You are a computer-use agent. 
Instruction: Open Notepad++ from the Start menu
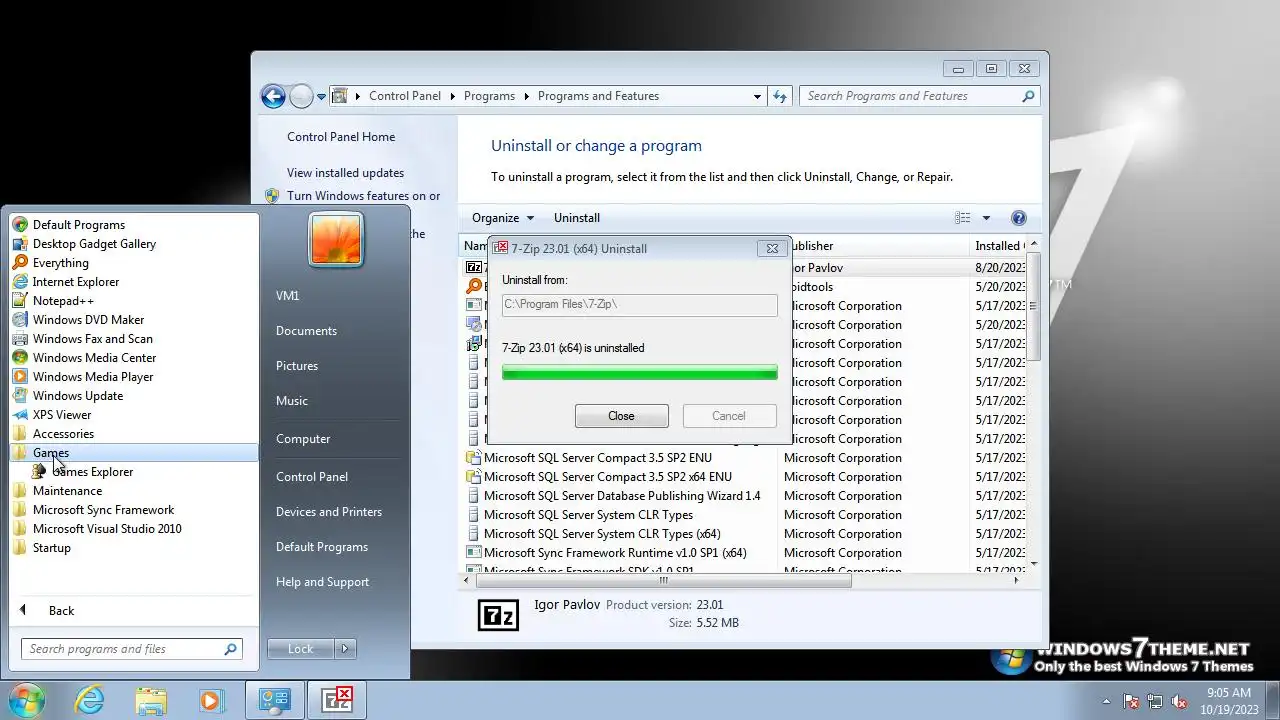[x=63, y=301]
